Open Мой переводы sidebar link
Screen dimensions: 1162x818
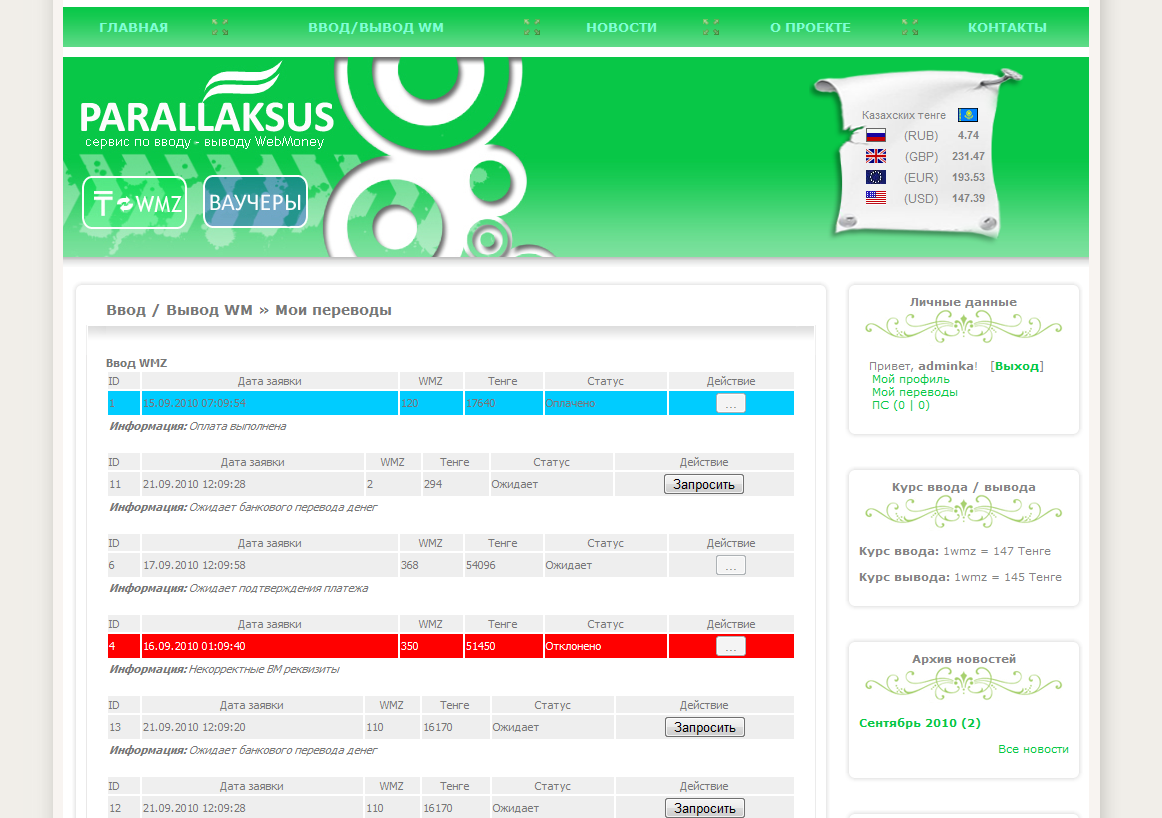914,392
